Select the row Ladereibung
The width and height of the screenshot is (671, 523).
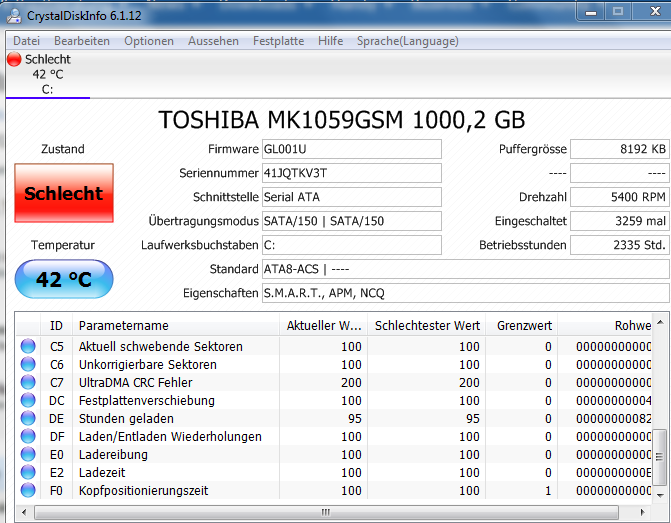[334, 454]
